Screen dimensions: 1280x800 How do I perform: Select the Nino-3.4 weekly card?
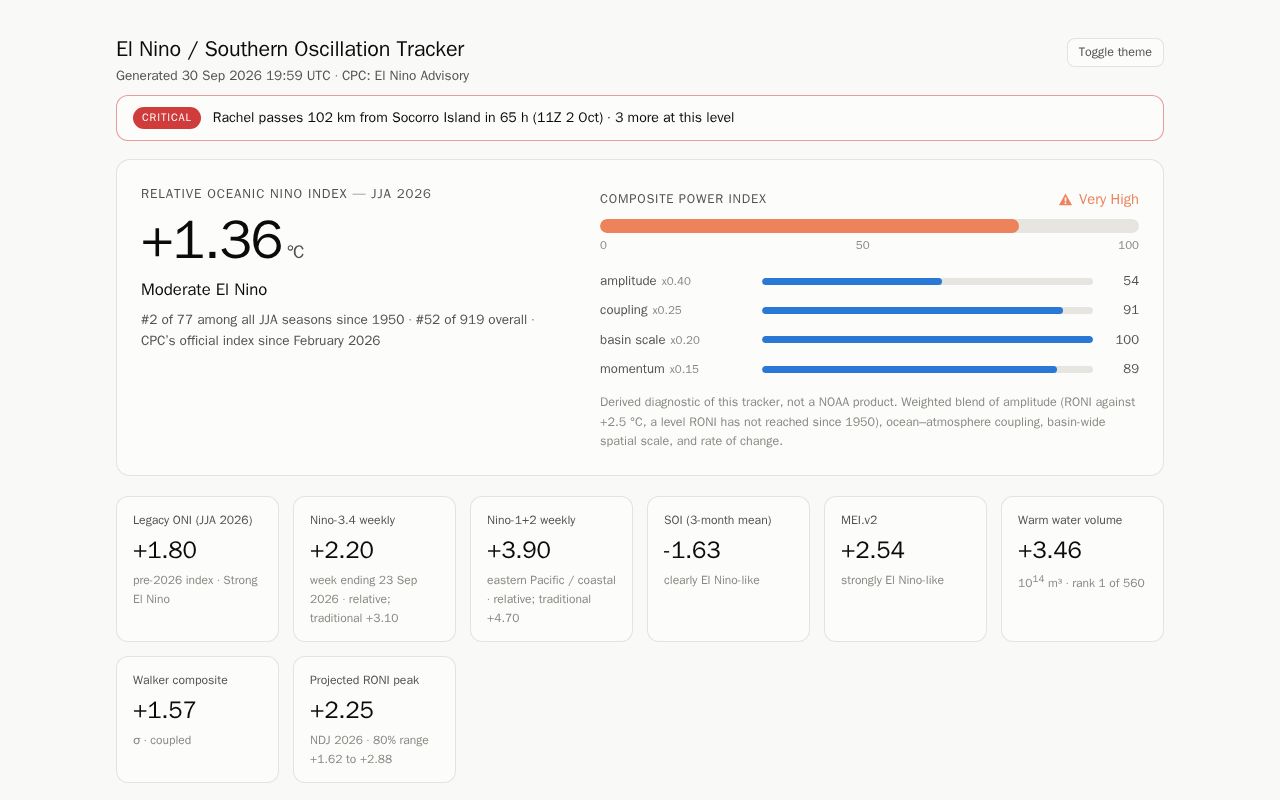374,569
